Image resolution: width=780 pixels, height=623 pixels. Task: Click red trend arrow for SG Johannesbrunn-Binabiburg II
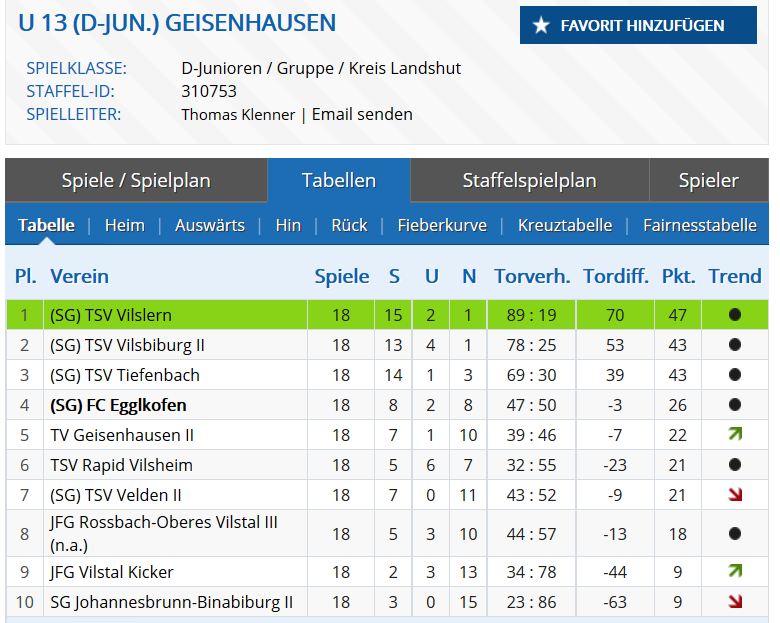pos(735,602)
